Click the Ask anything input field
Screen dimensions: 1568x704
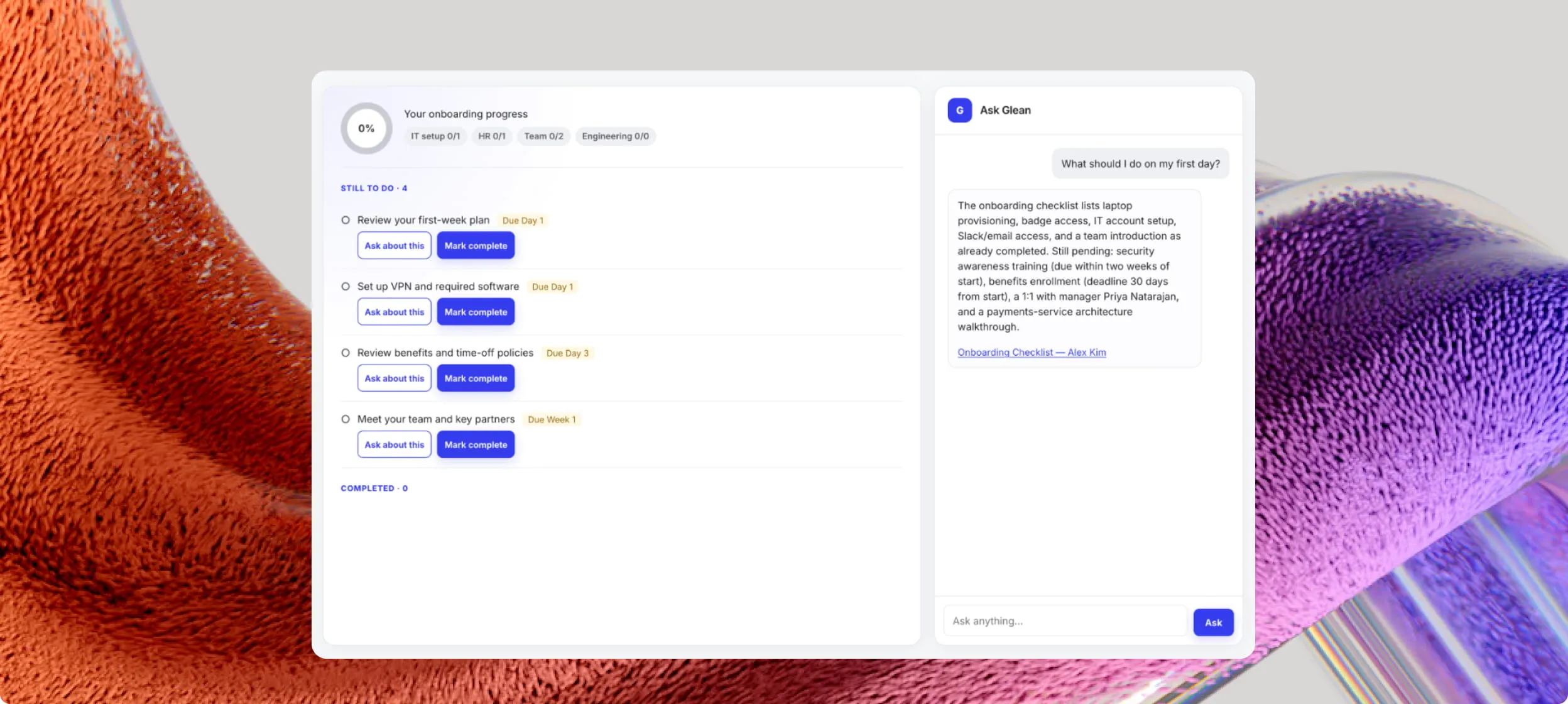pyautogui.click(x=1065, y=621)
